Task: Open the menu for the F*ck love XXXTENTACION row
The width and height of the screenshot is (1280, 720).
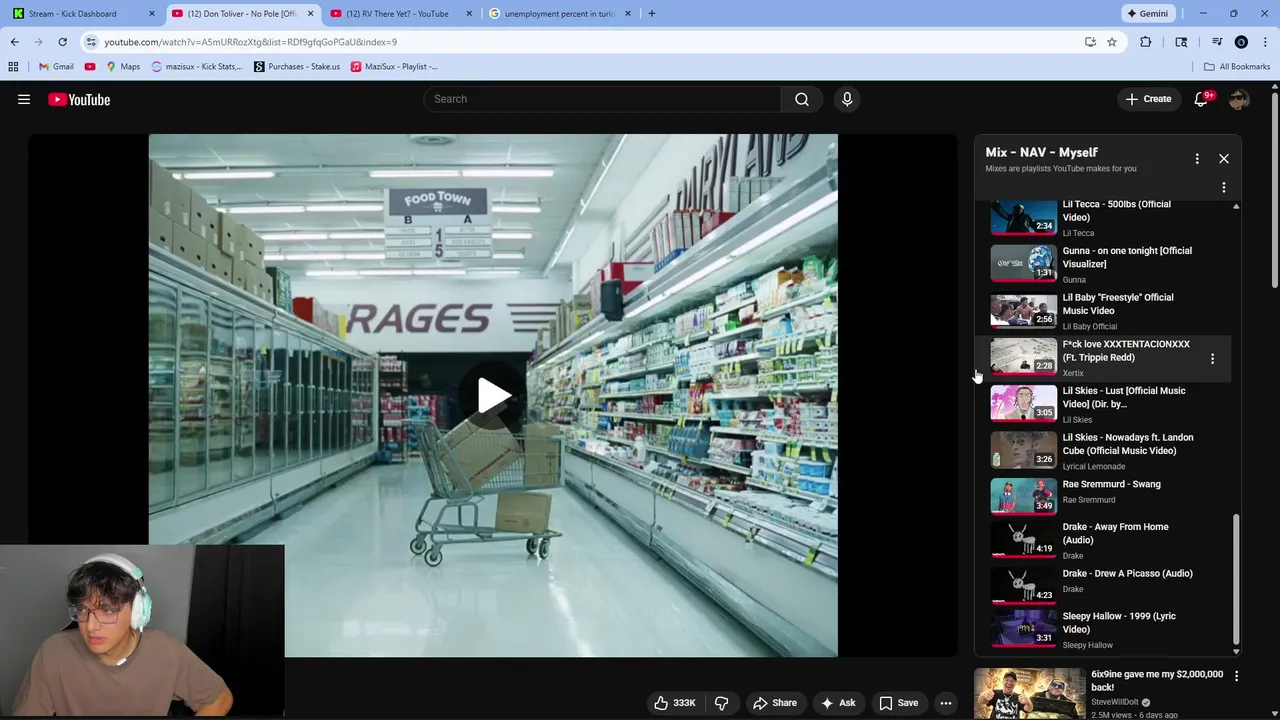Action: click(1213, 358)
